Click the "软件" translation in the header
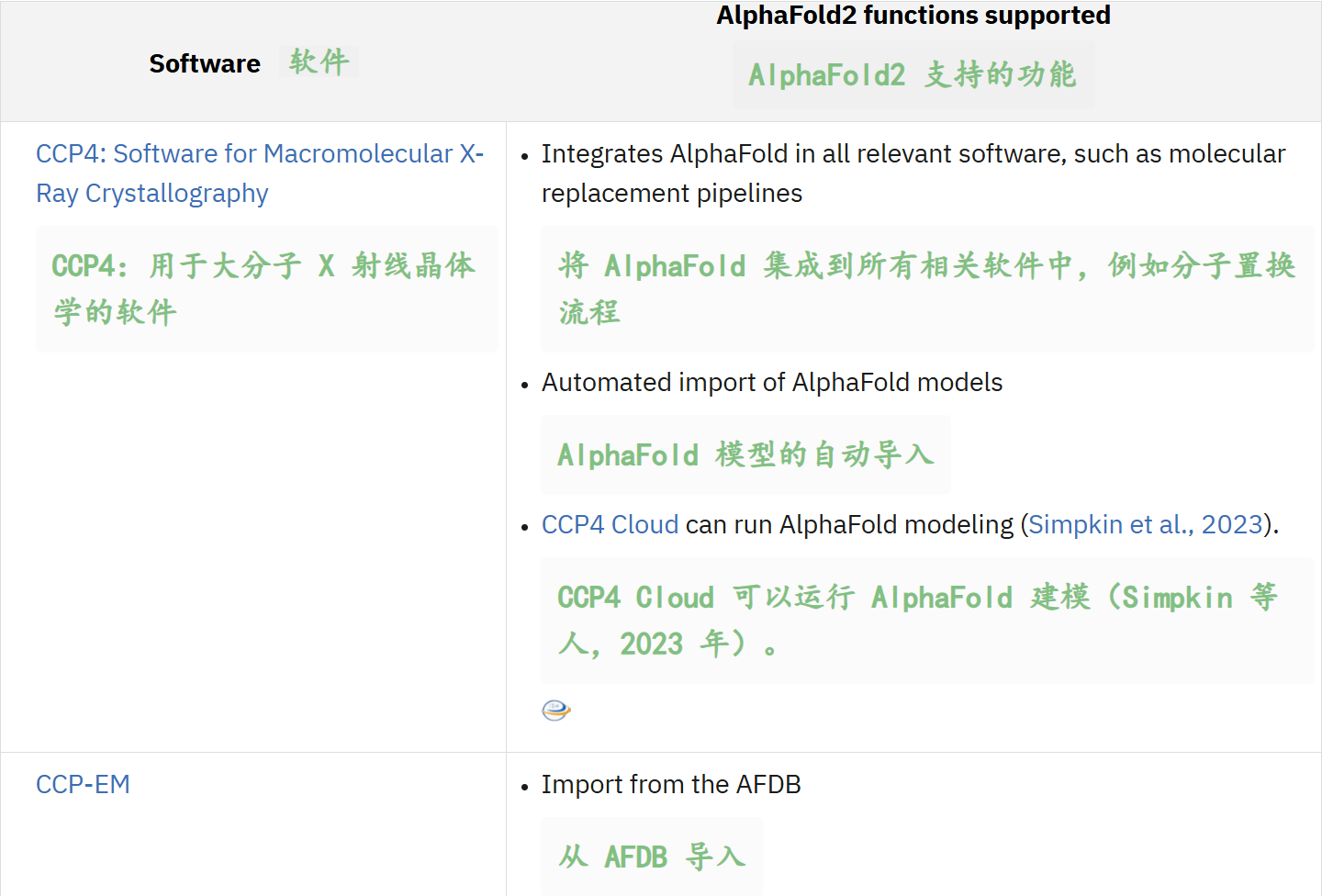The height and width of the screenshot is (896, 1322). [x=319, y=62]
